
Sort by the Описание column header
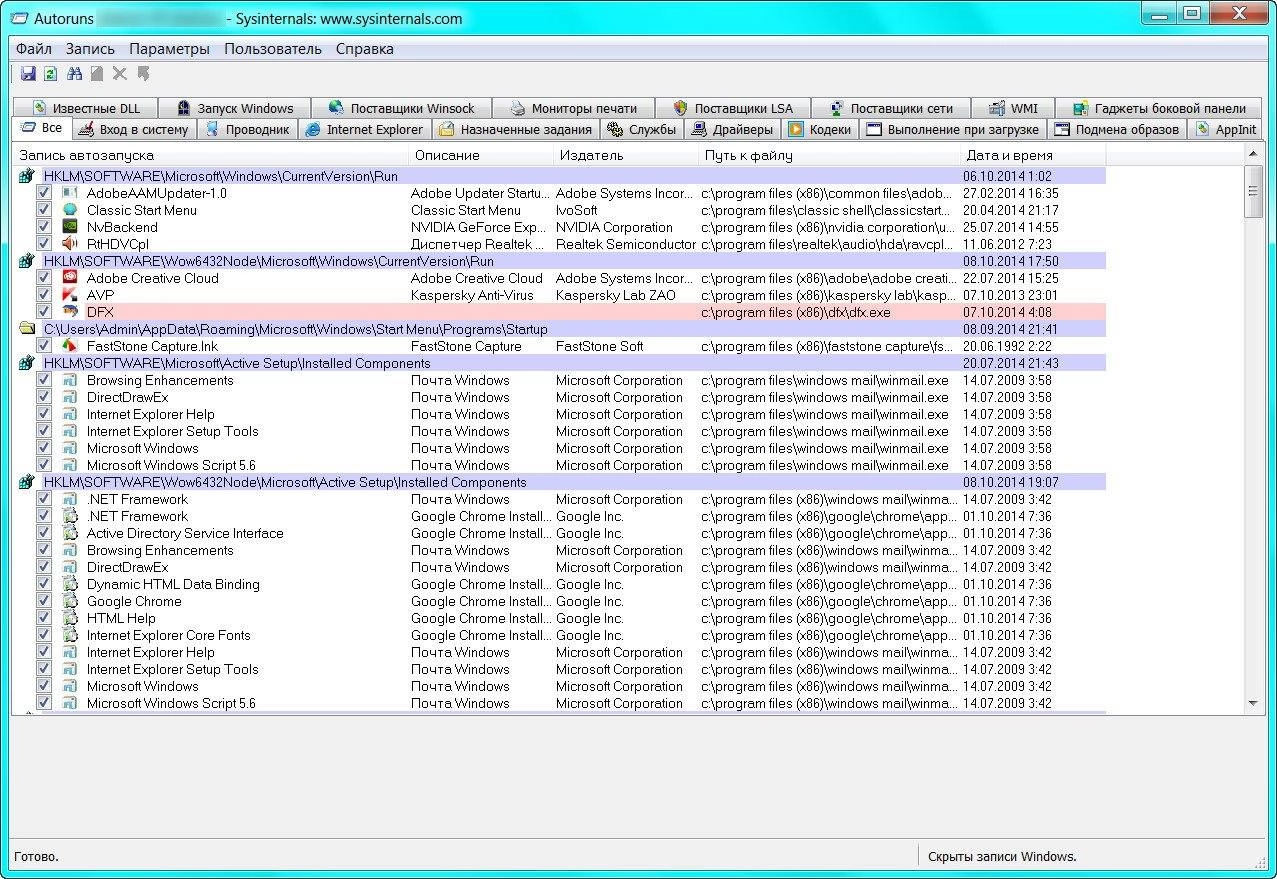pyautogui.click(x=482, y=155)
